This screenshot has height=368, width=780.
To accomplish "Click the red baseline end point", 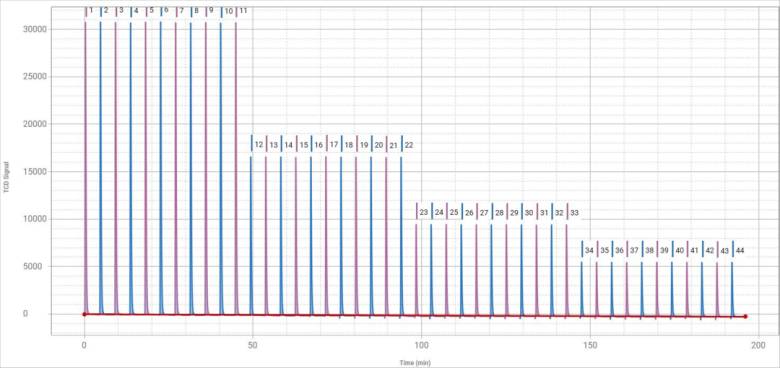I will coord(745,316).
